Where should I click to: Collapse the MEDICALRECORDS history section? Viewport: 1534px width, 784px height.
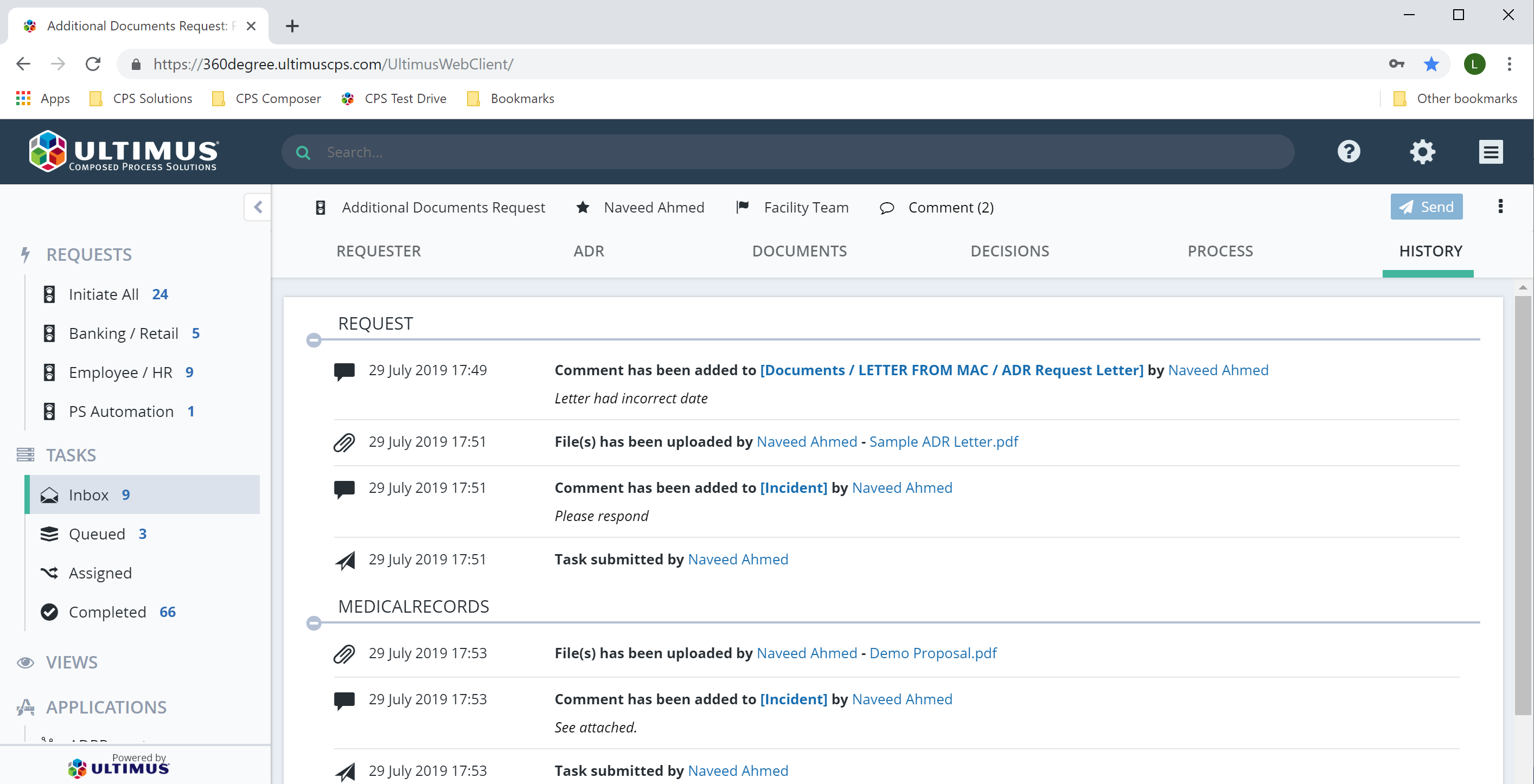314,624
